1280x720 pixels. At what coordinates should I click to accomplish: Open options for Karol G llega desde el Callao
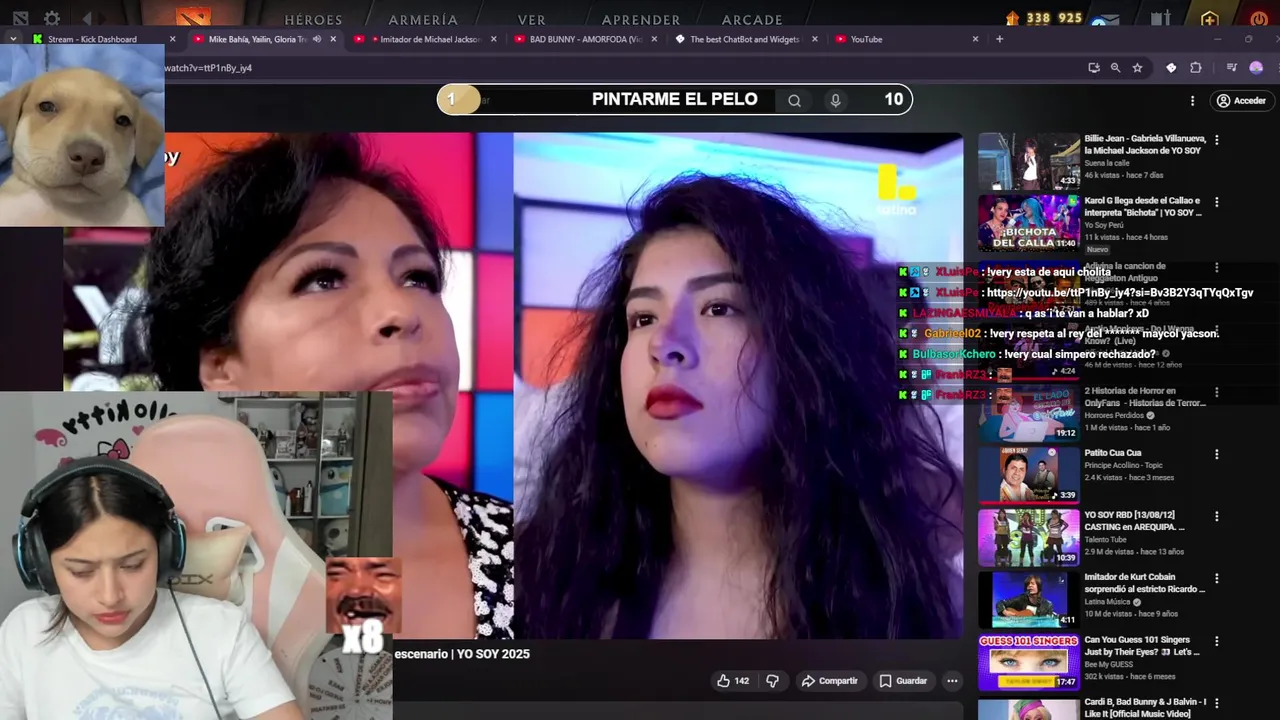pos(1216,203)
